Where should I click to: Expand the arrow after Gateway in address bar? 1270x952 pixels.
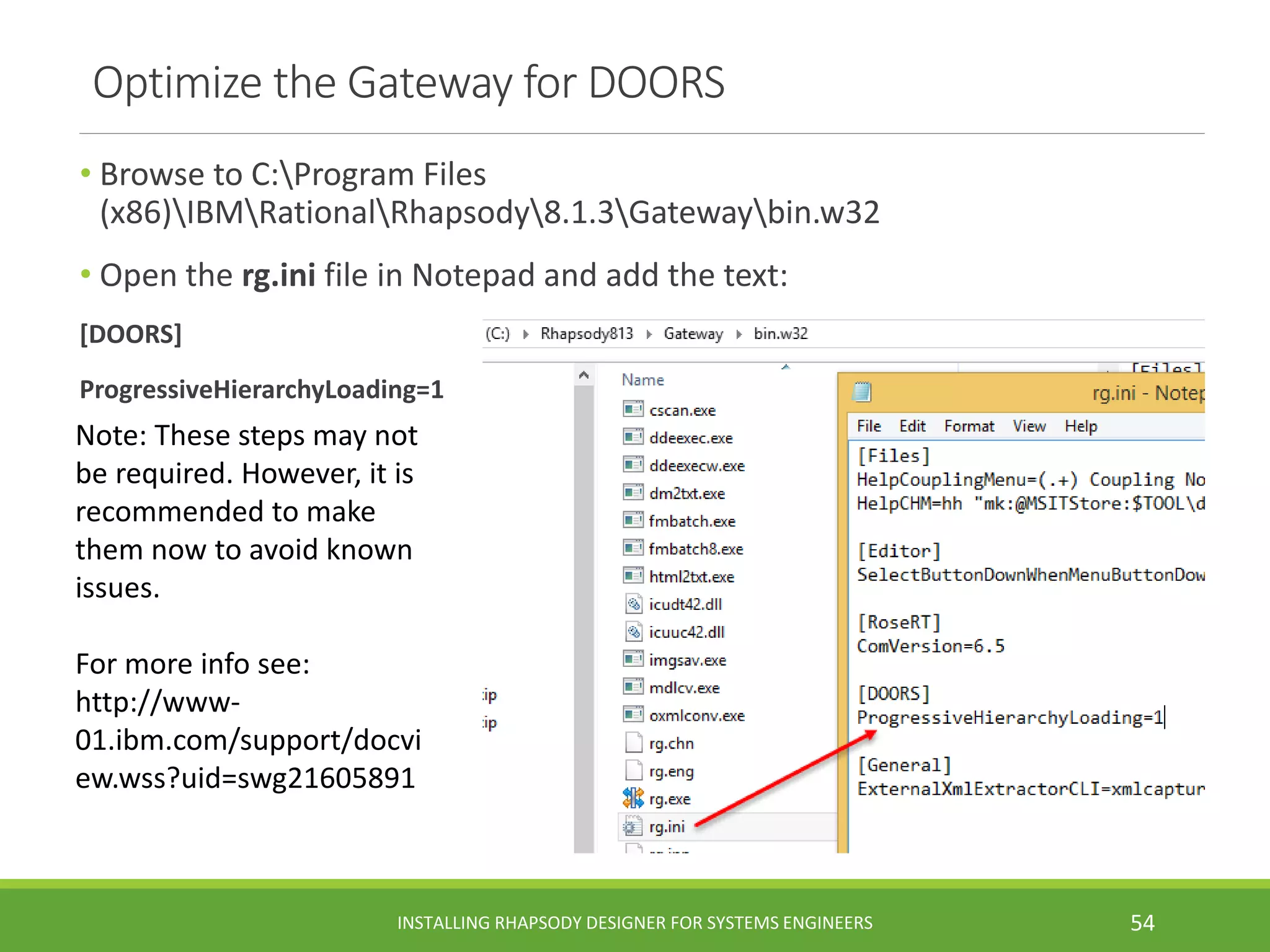[739, 335]
